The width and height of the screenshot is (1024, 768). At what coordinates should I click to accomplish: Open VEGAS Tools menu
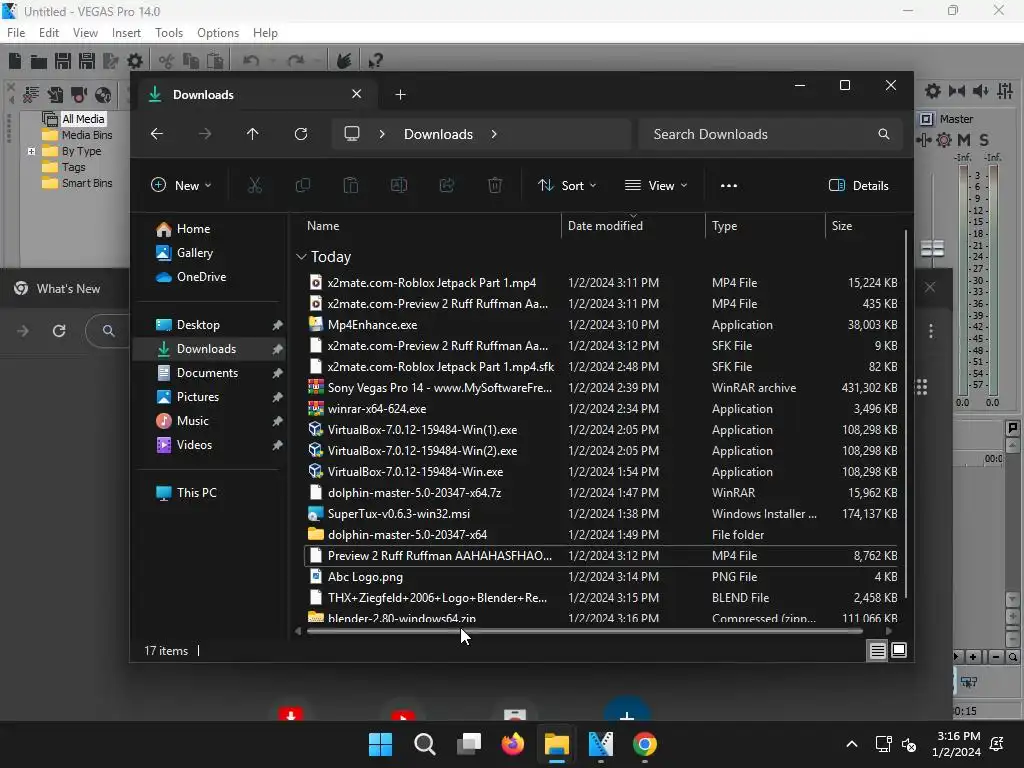coord(169,33)
